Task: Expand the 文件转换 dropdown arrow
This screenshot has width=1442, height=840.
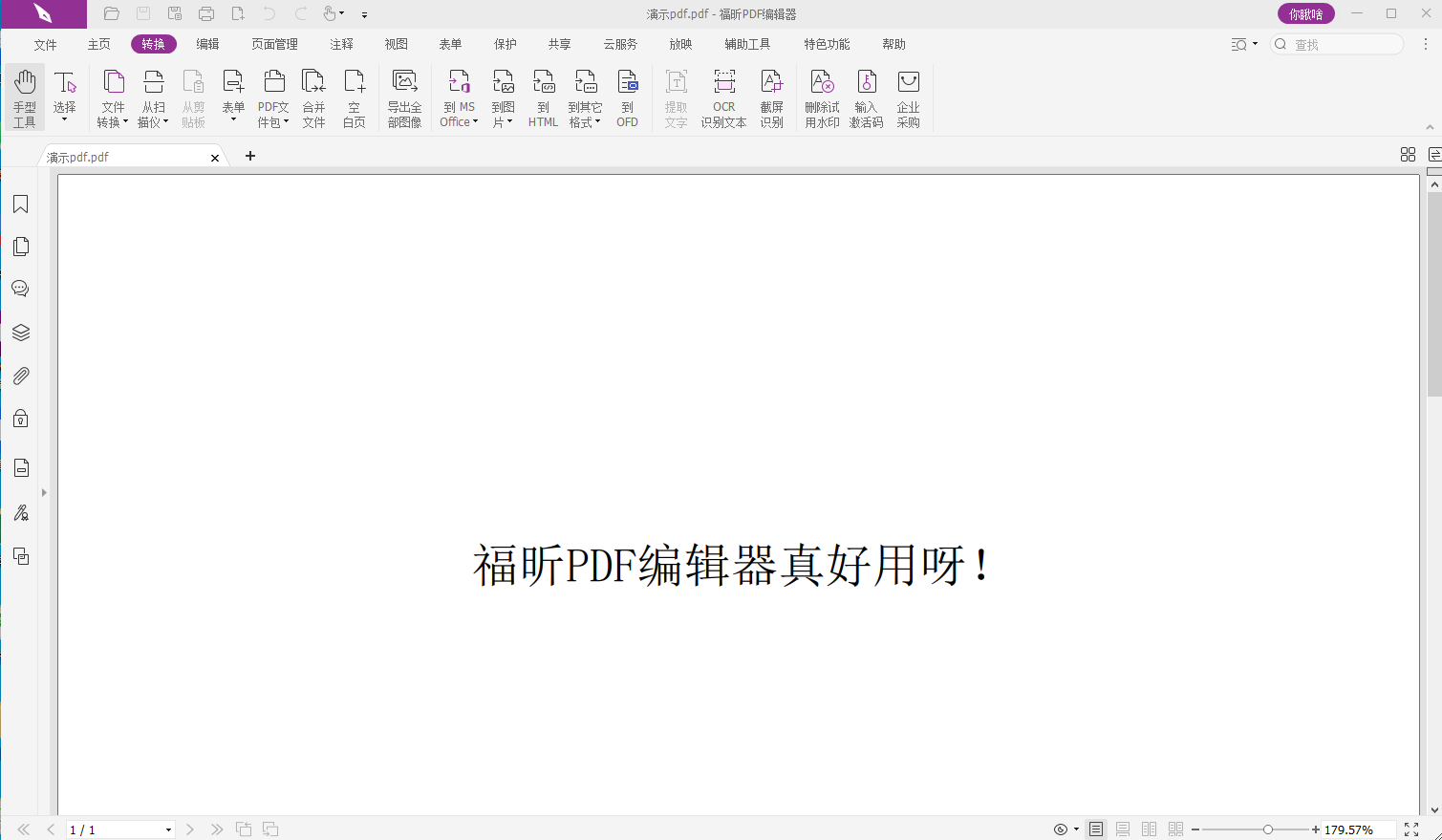Action: [125, 122]
